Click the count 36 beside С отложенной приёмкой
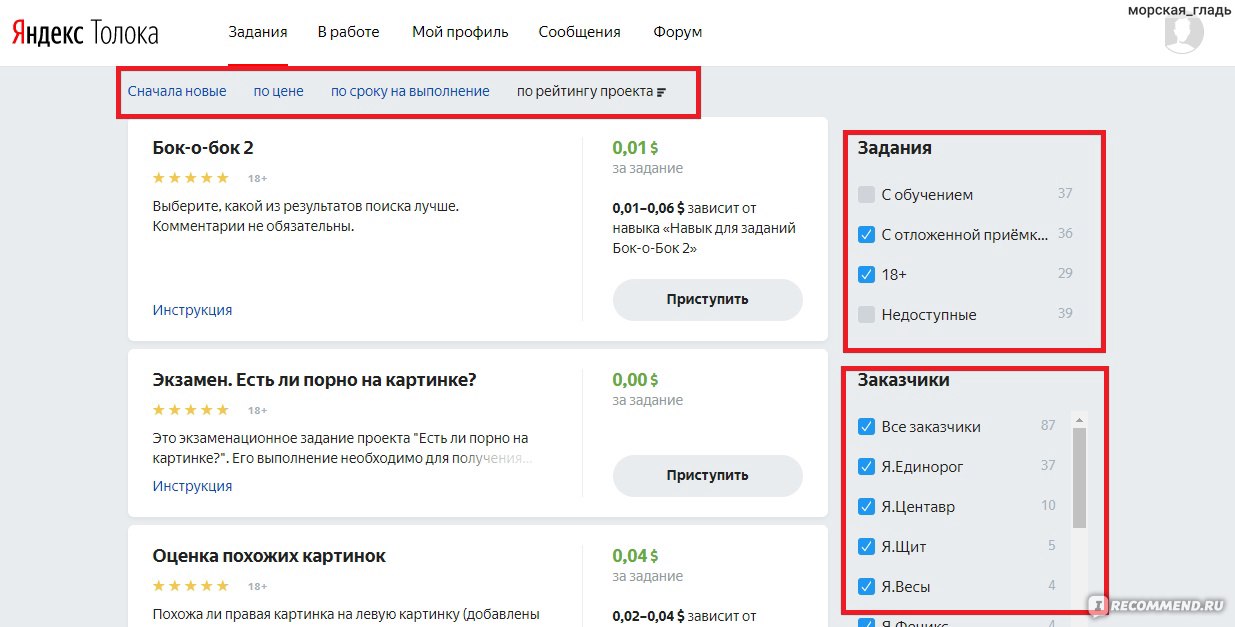The height and width of the screenshot is (627, 1235). coord(1065,233)
